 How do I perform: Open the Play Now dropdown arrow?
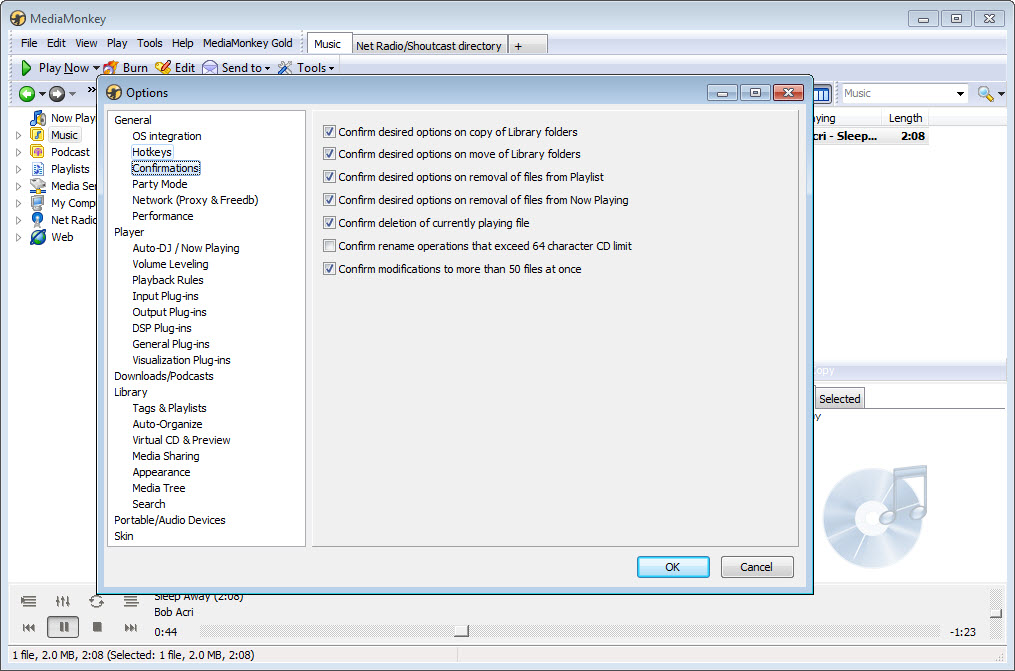point(96,68)
